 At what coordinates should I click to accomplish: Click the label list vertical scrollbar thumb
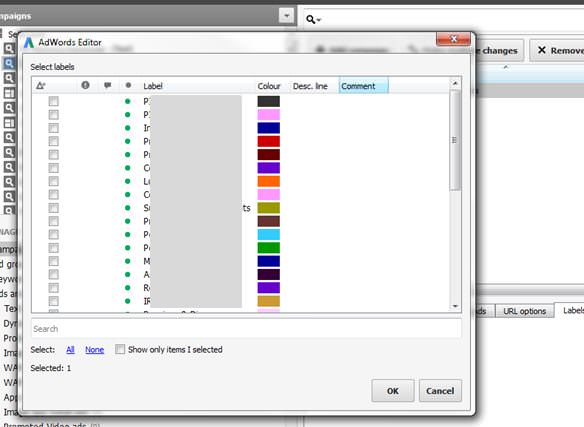click(x=455, y=140)
